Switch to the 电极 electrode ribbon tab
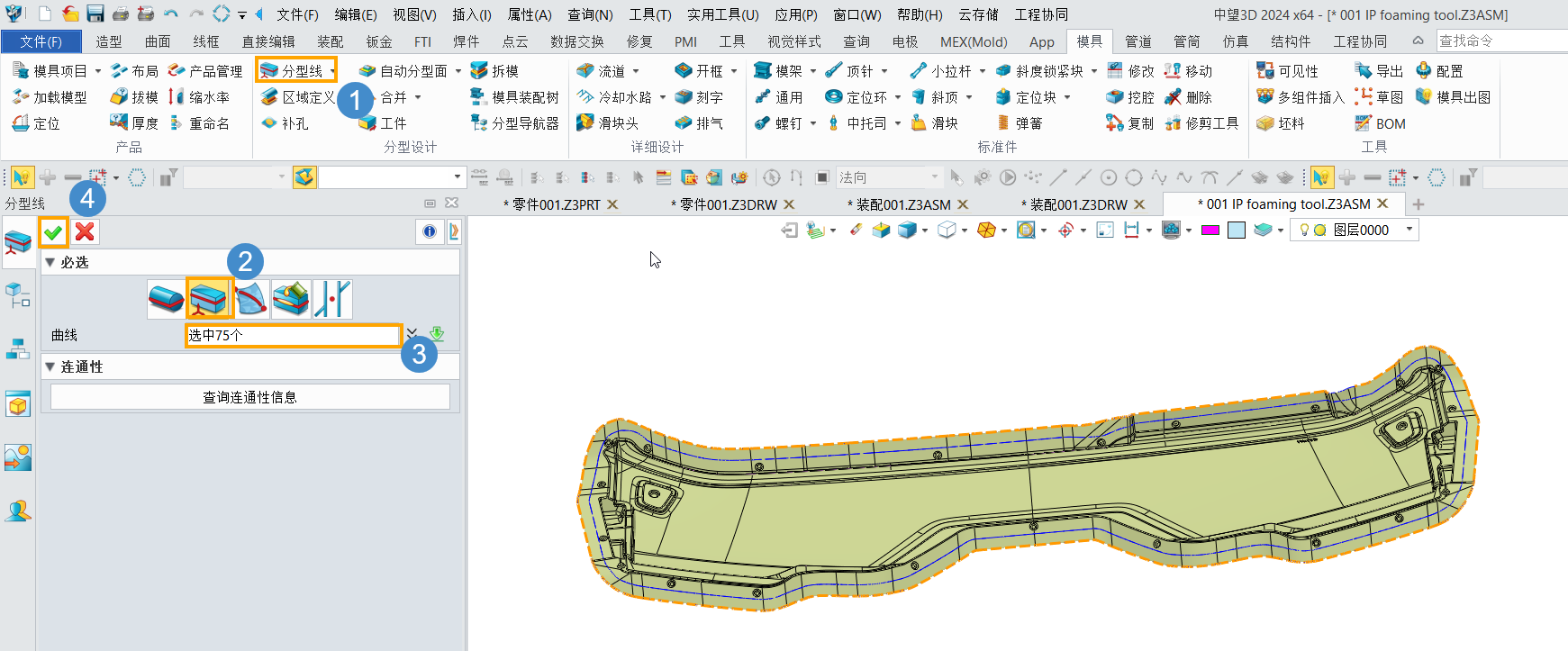Image resolution: width=1568 pixels, height=651 pixels. coord(905,41)
